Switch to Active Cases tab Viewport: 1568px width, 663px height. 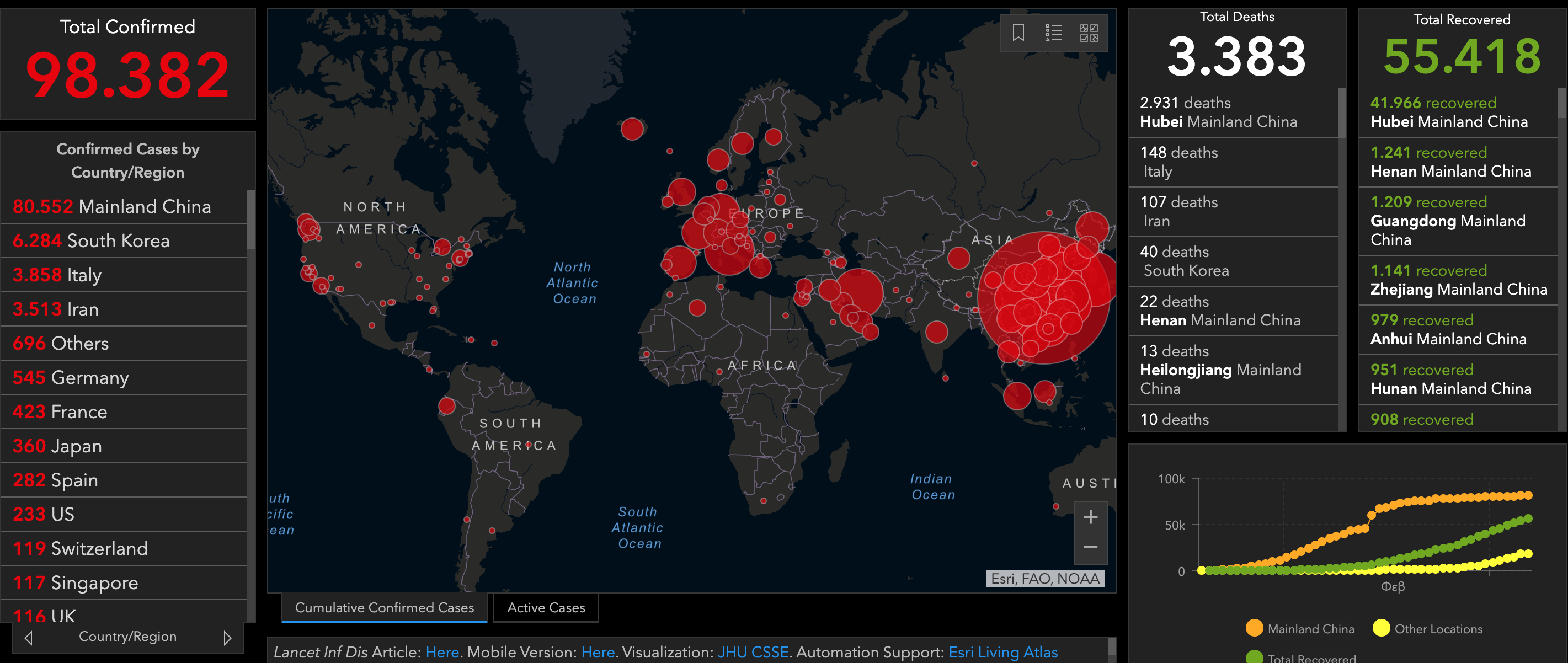[546, 607]
